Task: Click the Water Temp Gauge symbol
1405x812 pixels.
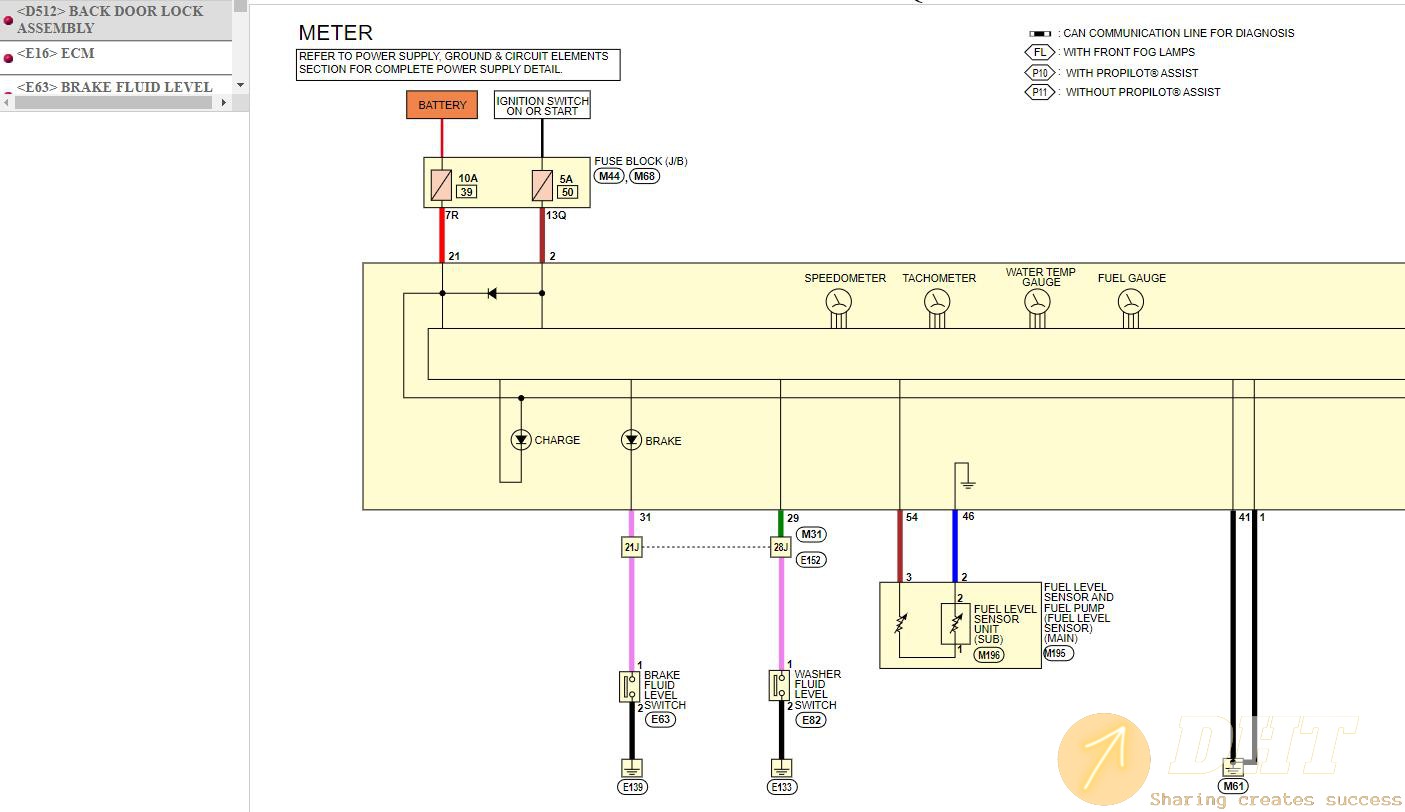Action: [x=1037, y=304]
